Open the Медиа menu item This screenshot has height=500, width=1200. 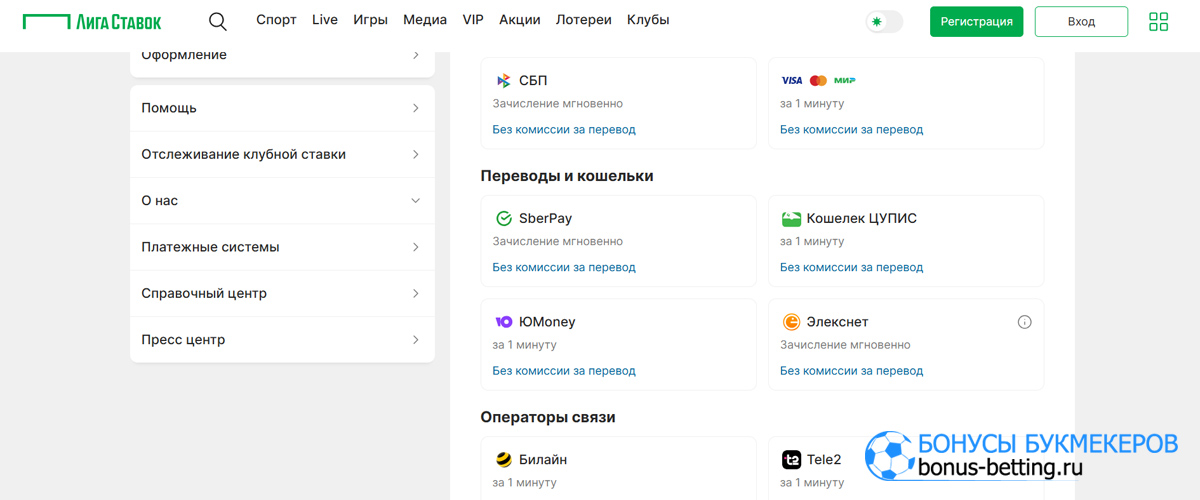coord(425,20)
